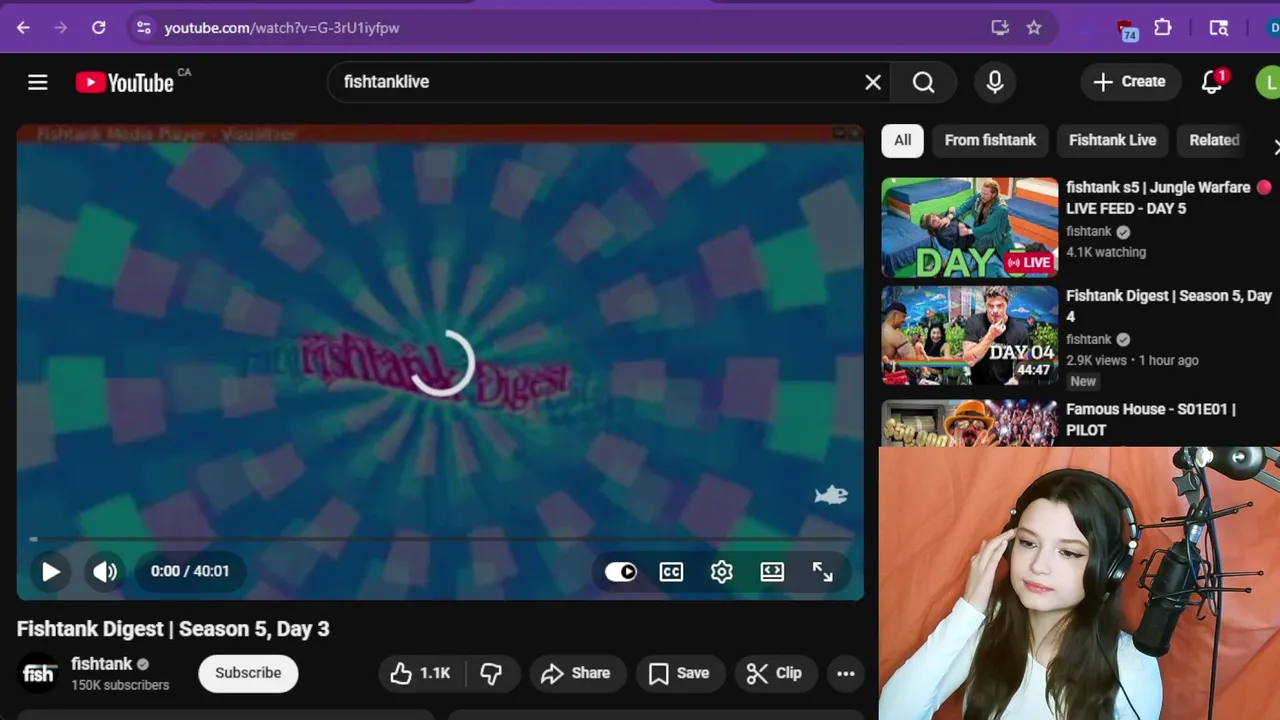Open the YouTube guide hamburger menu
This screenshot has height=720, width=1280.
38,82
